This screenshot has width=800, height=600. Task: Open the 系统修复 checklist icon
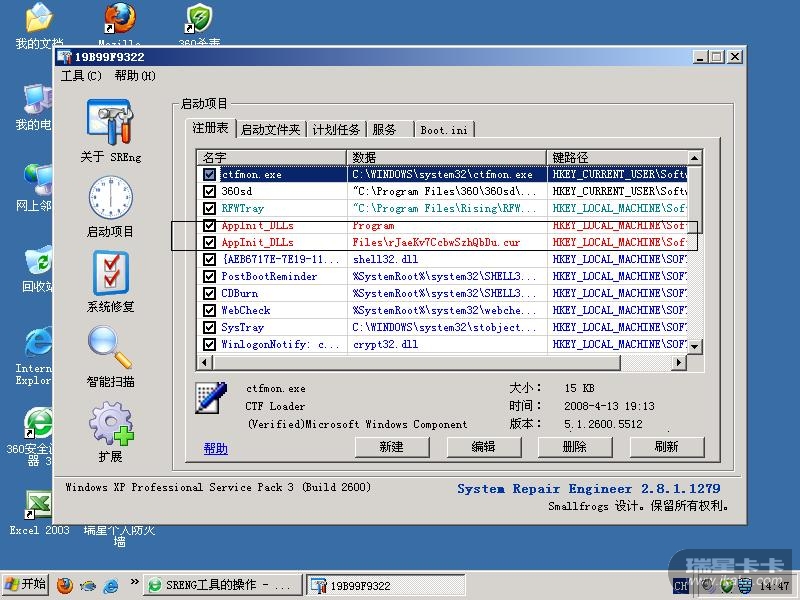pyautogui.click(x=110, y=272)
